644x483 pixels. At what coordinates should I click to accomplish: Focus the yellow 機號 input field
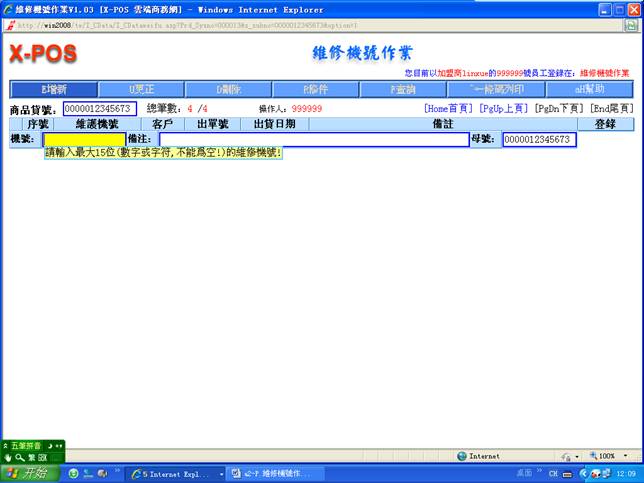coord(83,140)
